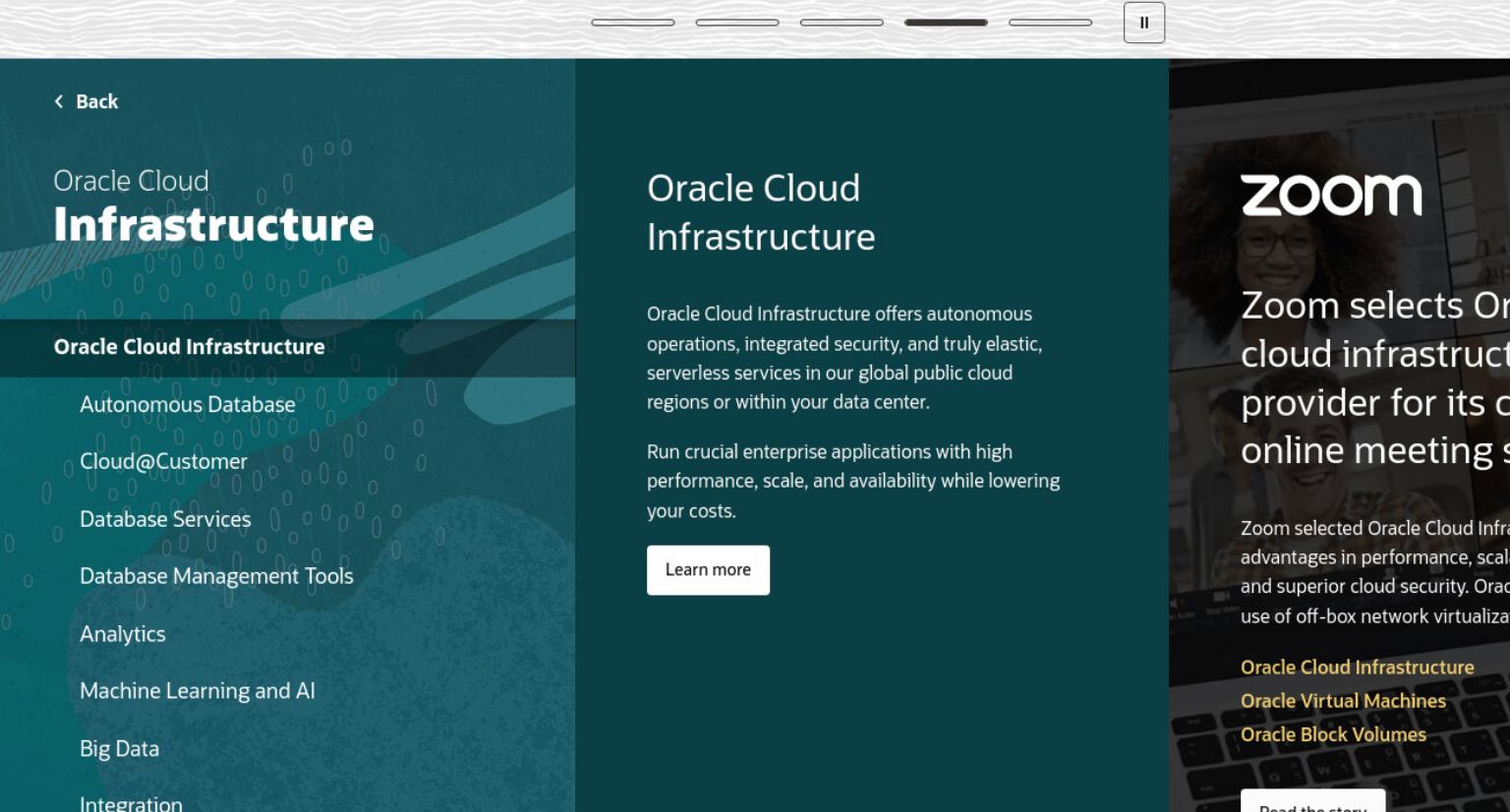Open Oracle Block Volumes link

(1333, 734)
